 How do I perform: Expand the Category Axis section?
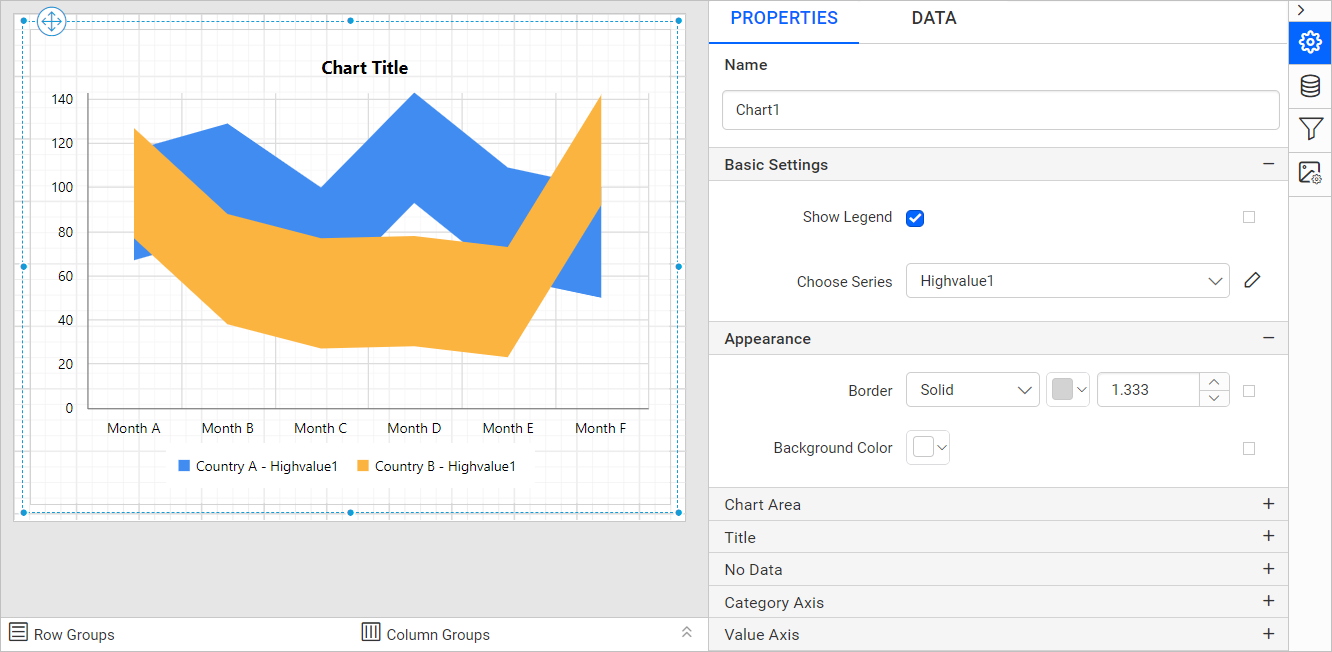(x=1269, y=602)
